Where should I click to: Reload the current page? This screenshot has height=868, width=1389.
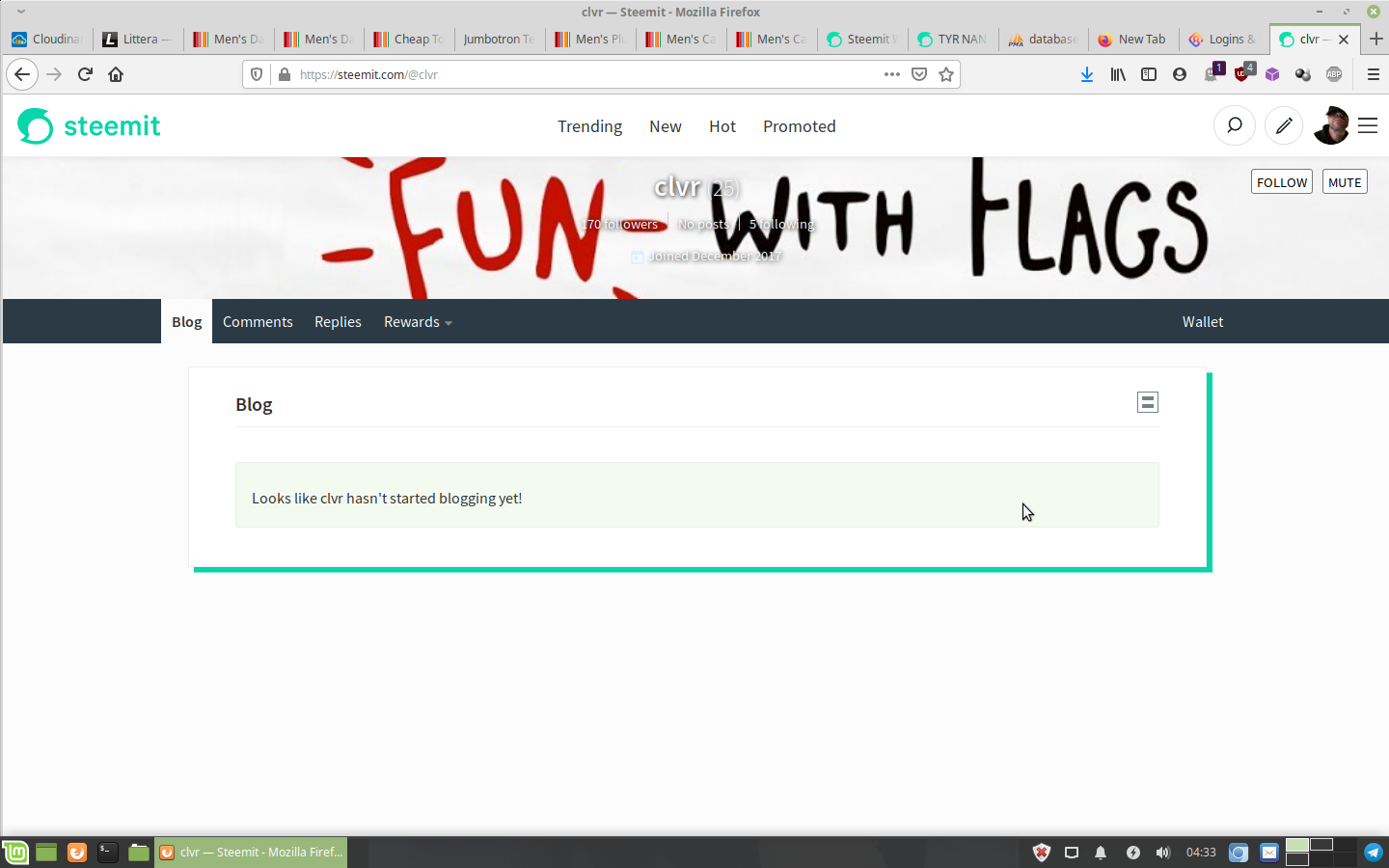click(85, 74)
